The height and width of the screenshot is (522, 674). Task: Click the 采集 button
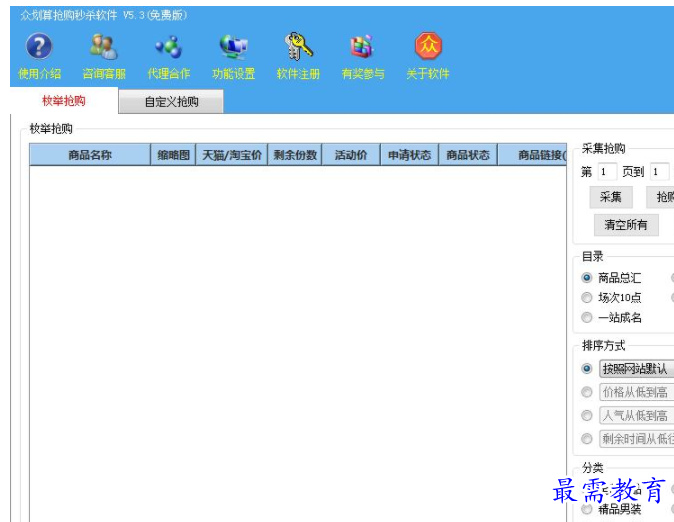[x=611, y=197]
